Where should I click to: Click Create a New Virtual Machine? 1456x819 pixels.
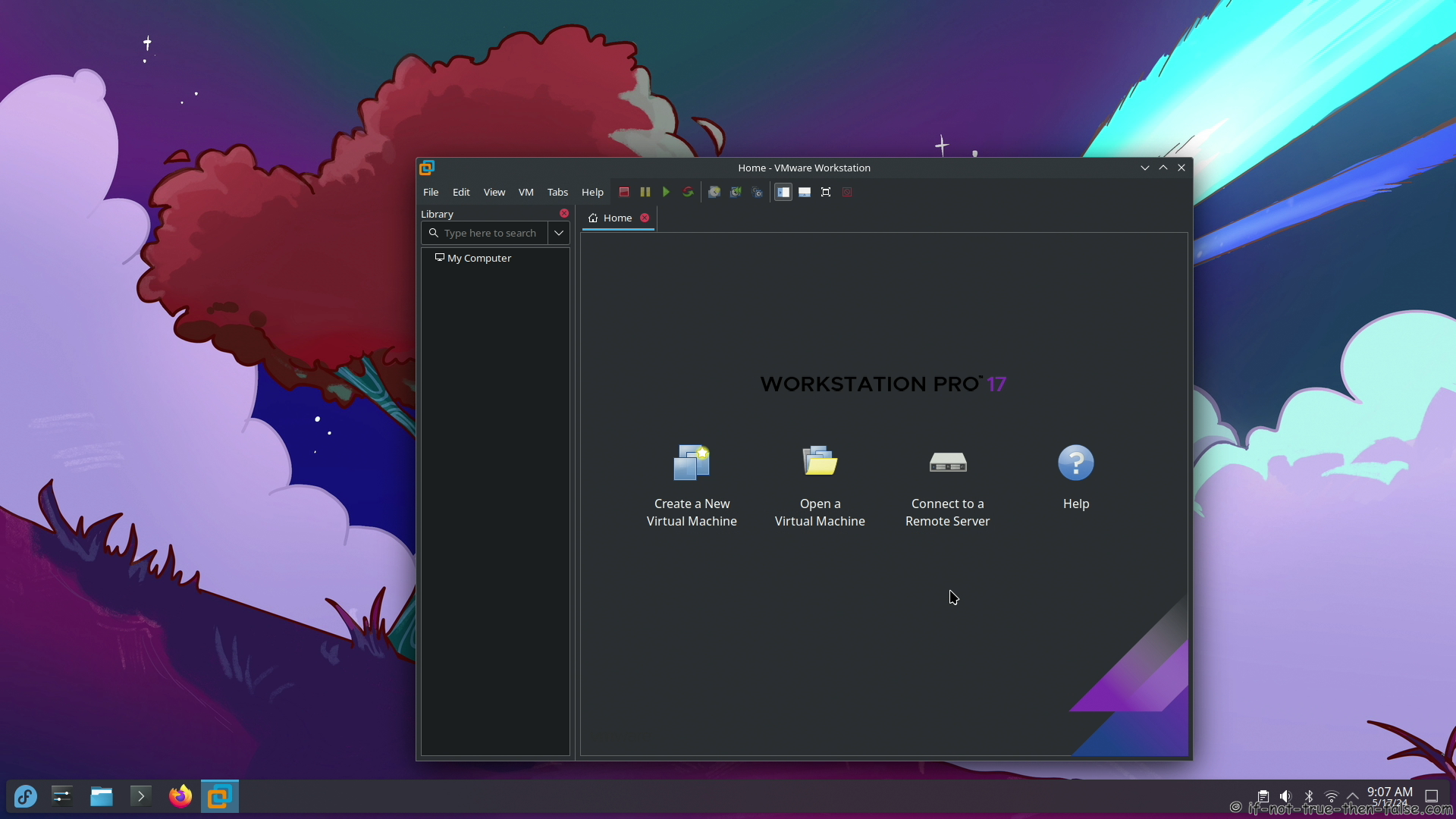tap(692, 486)
